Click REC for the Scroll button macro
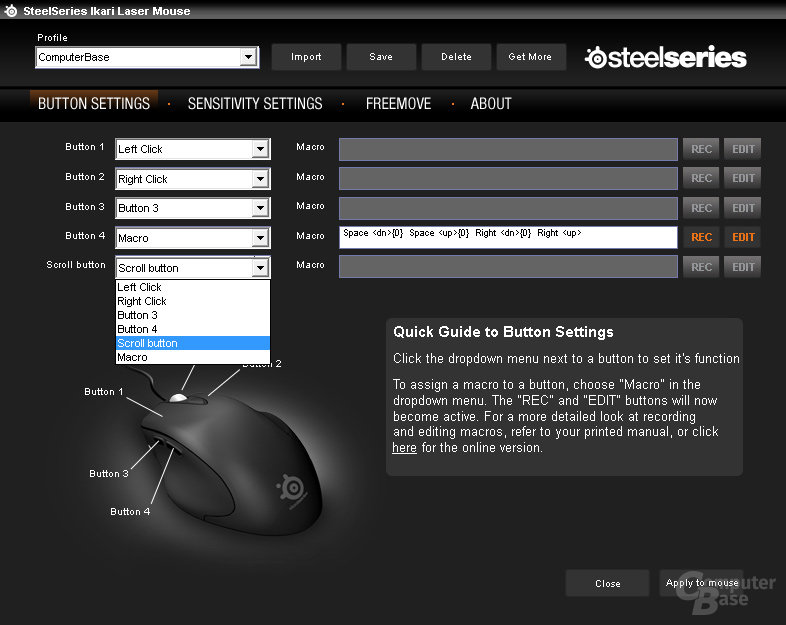The image size is (786, 625). tap(701, 267)
